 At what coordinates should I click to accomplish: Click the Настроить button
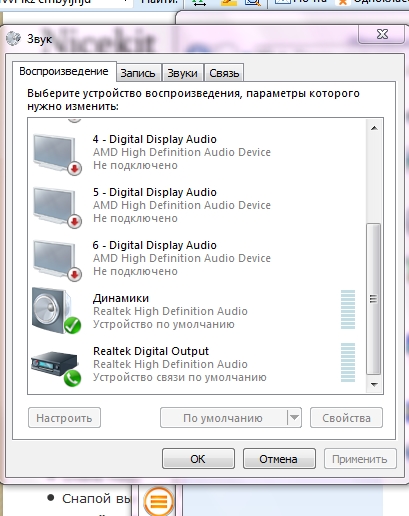(x=64, y=417)
